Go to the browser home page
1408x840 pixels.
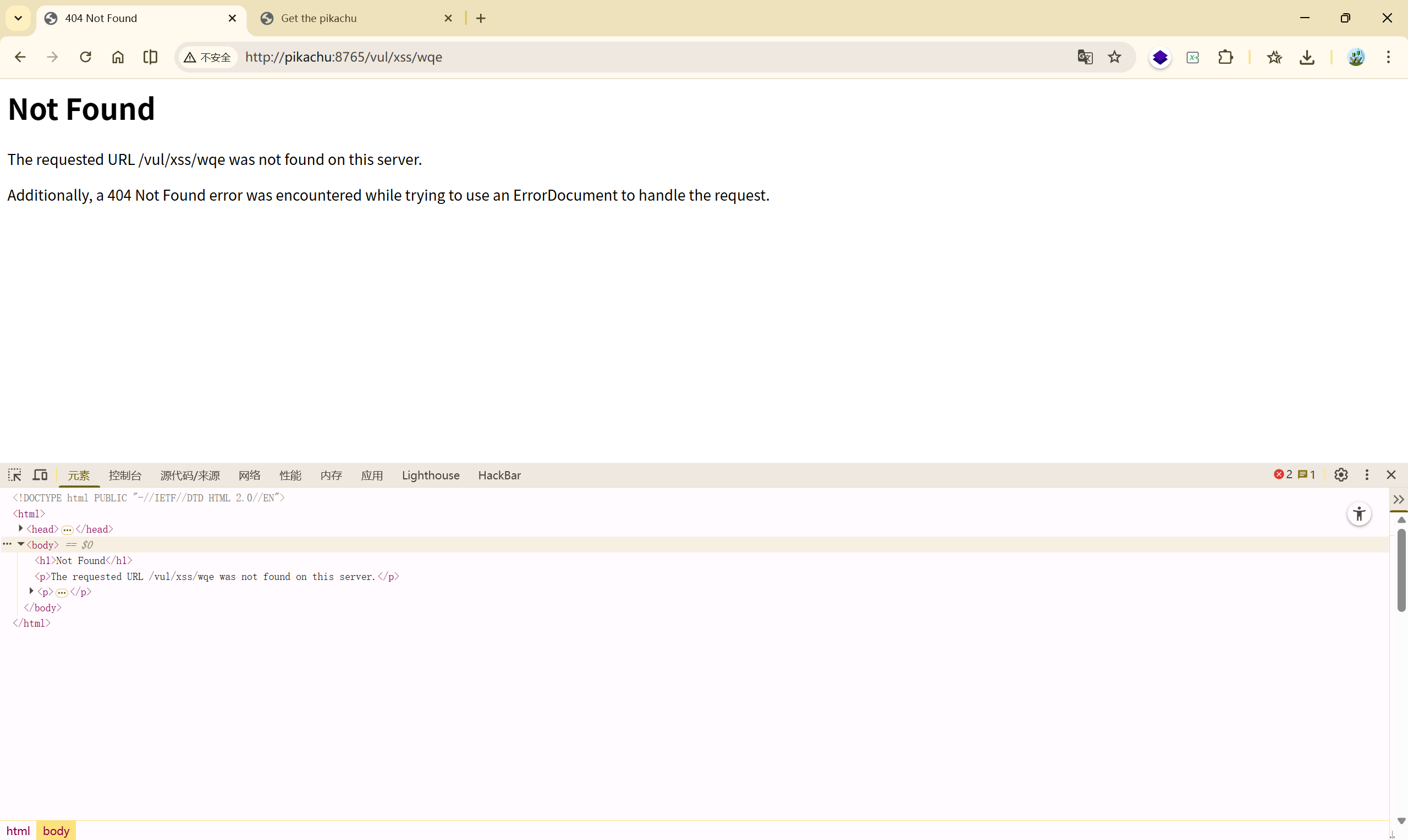pos(118,57)
